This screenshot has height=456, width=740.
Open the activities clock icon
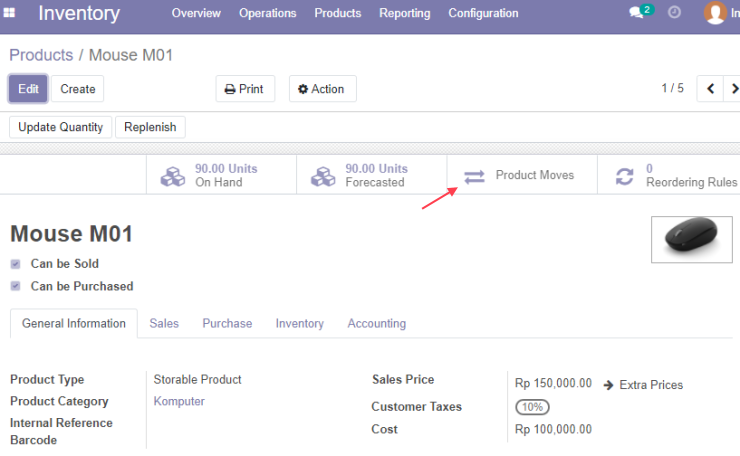pos(674,12)
